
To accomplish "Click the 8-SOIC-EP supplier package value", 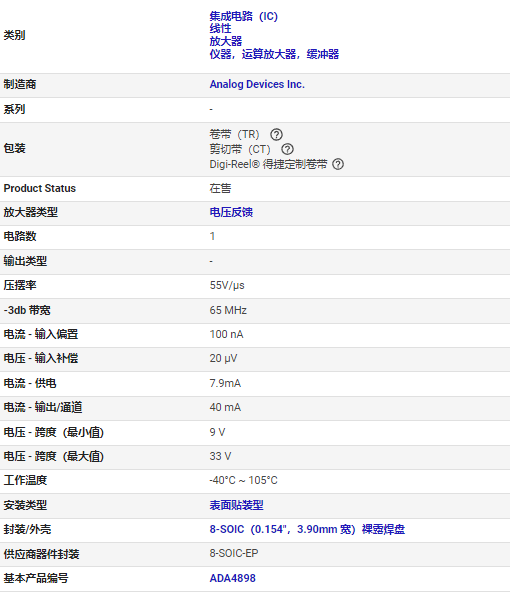I will pyautogui.click(x=234, y=553).
